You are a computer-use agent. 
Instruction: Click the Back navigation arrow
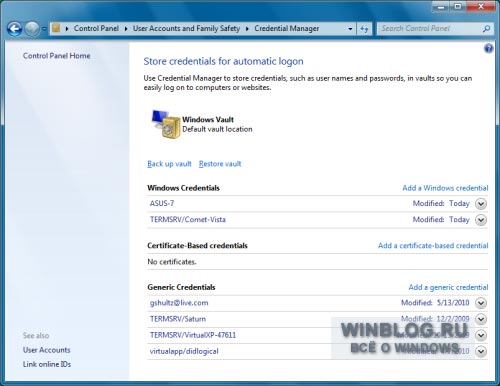tap(15, 29)
